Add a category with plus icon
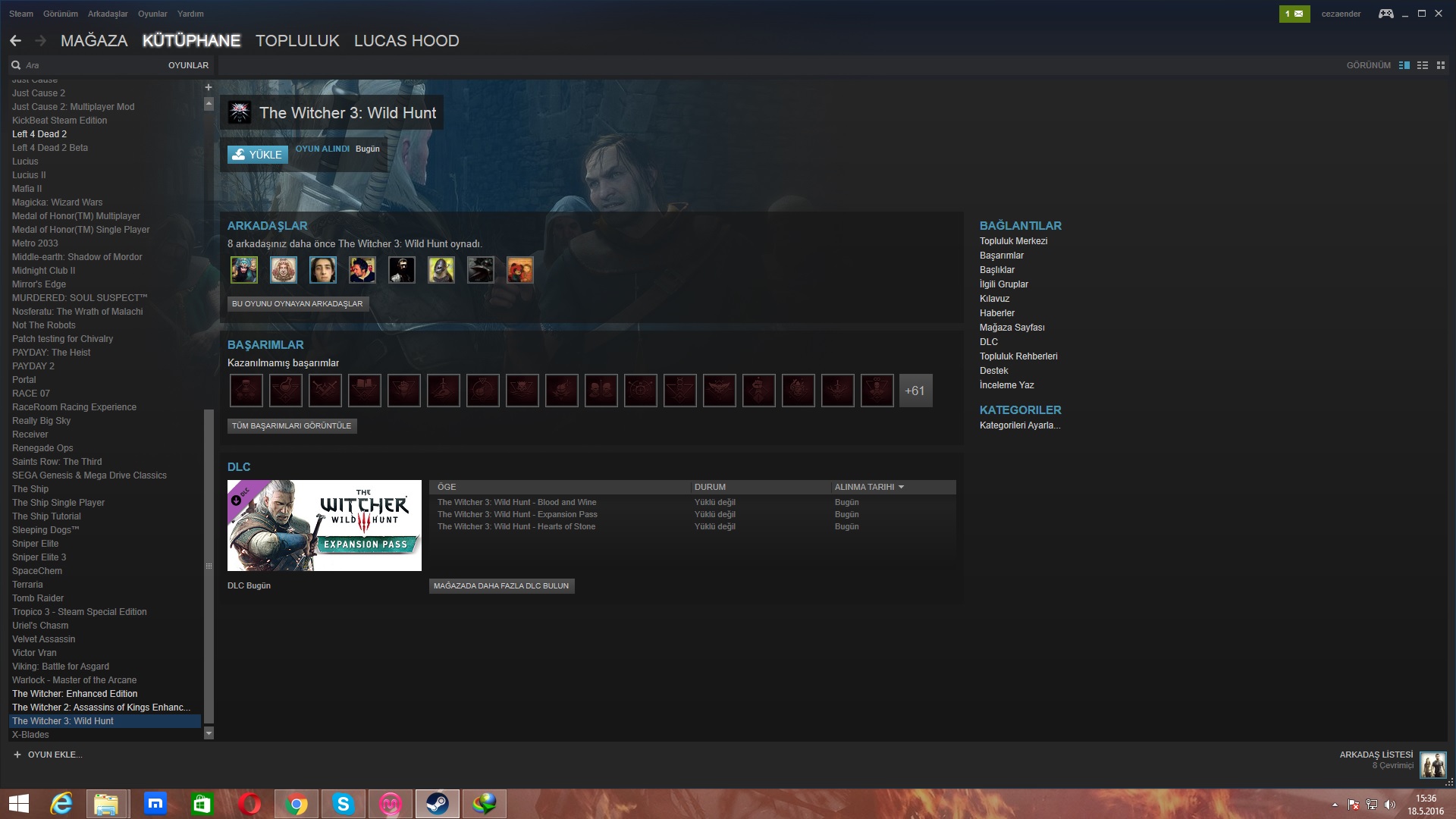The image size is (1456, 819). [x=209, y=87]
